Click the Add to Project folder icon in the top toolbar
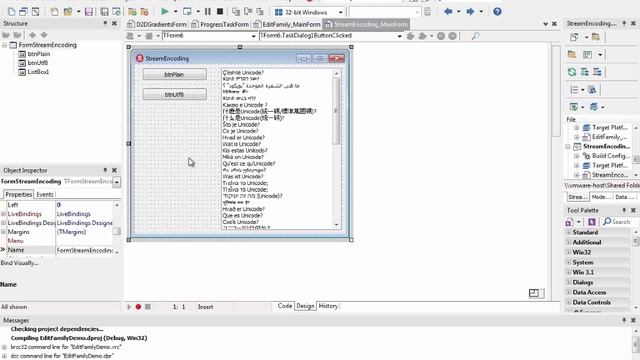 coord(132,12)
